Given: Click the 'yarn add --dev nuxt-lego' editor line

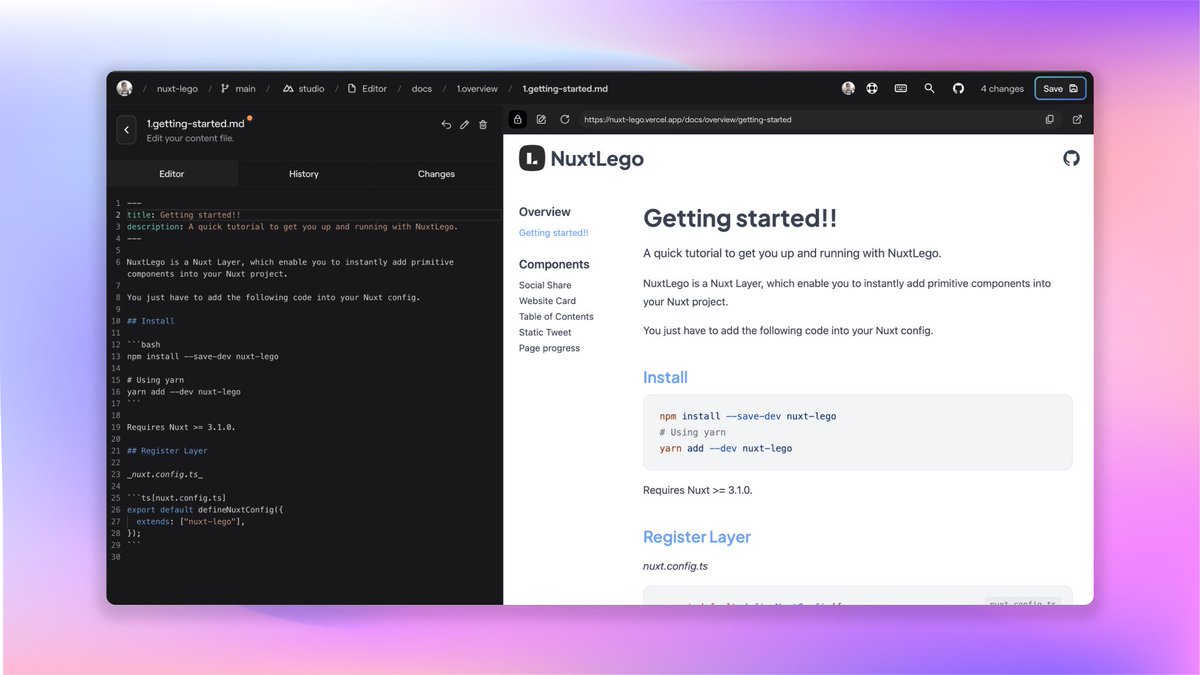Looking at the screenshot, I should pos(184,392).
